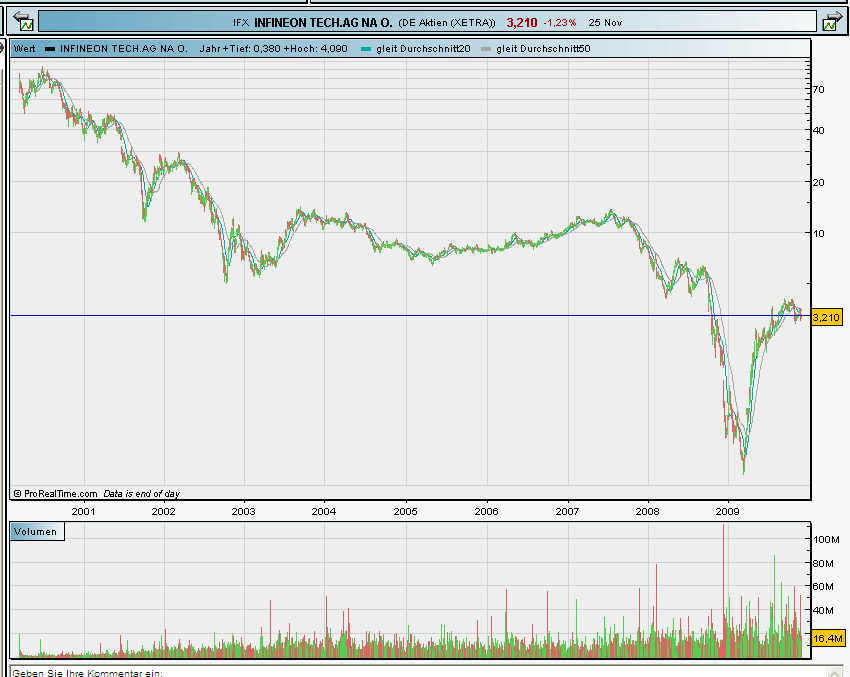This screenshot has width=850, height=677.
Task: Click the 2007 year label
Action: pyautogui.click(x=568, y=512)
